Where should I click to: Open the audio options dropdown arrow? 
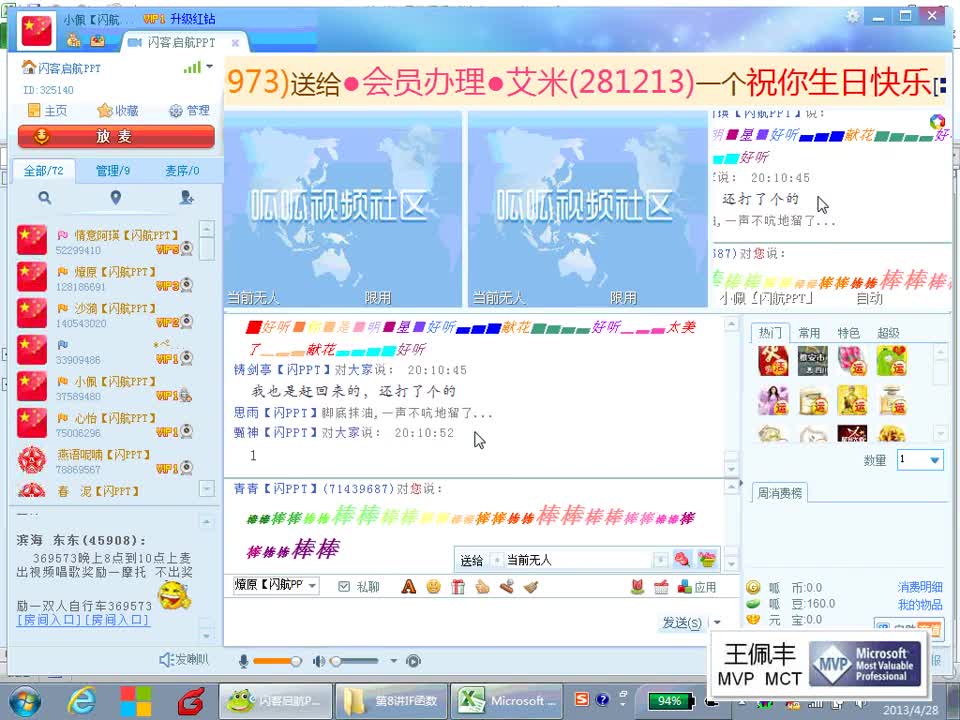pos(393,661)
